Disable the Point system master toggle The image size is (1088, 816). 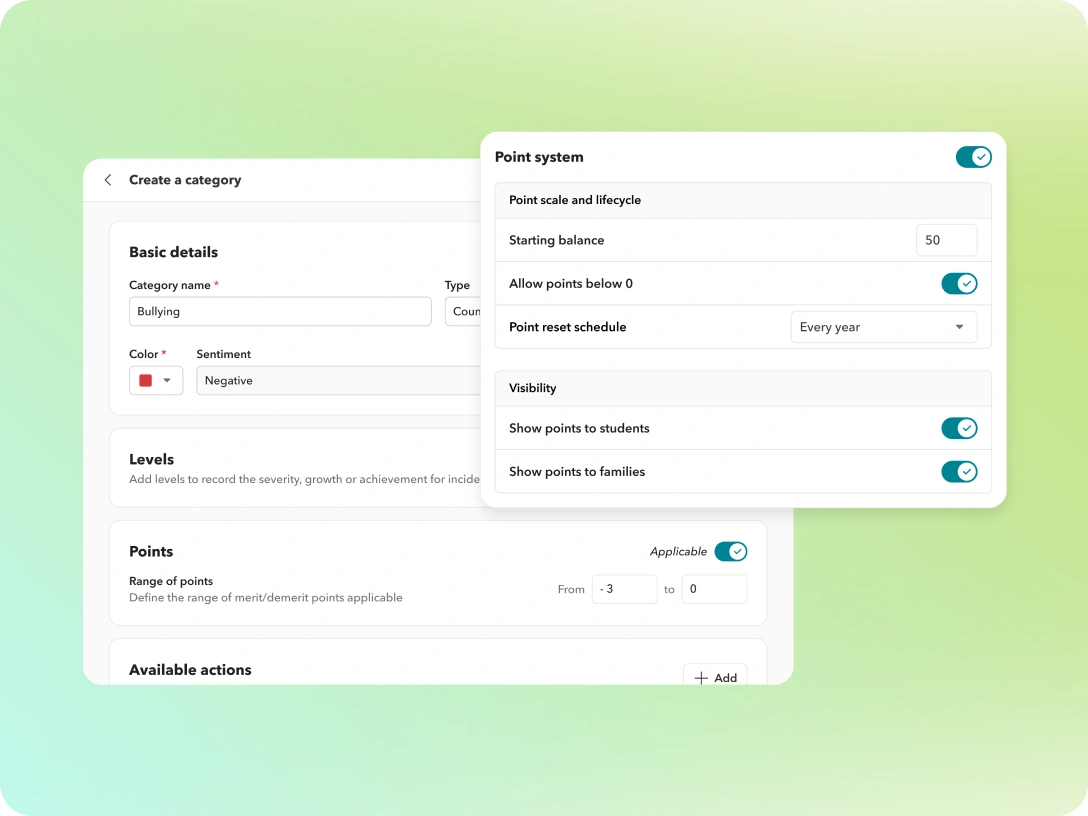973,157
